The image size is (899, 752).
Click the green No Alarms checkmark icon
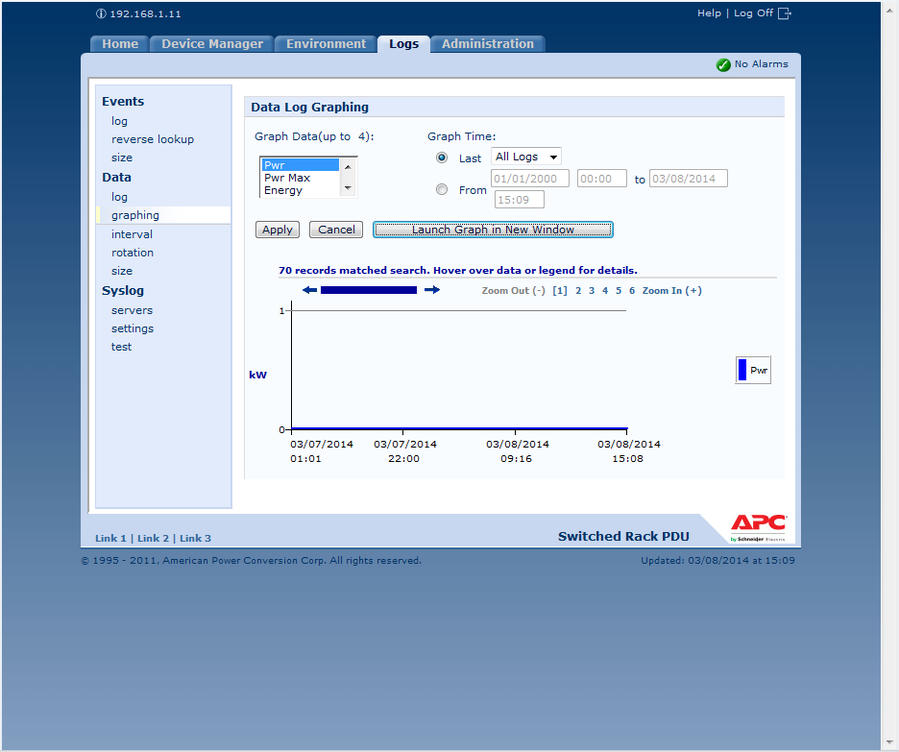pyautogui.click(x=723, y=65)
